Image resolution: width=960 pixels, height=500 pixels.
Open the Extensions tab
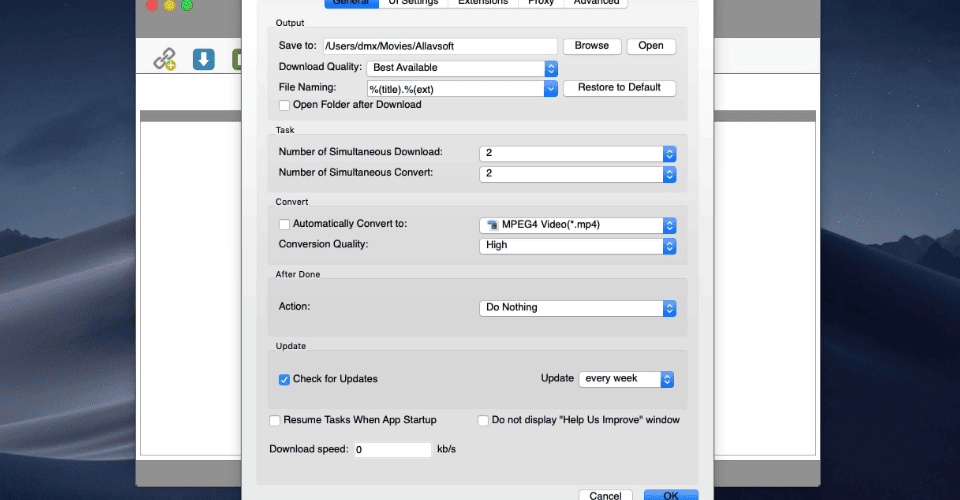483,3
